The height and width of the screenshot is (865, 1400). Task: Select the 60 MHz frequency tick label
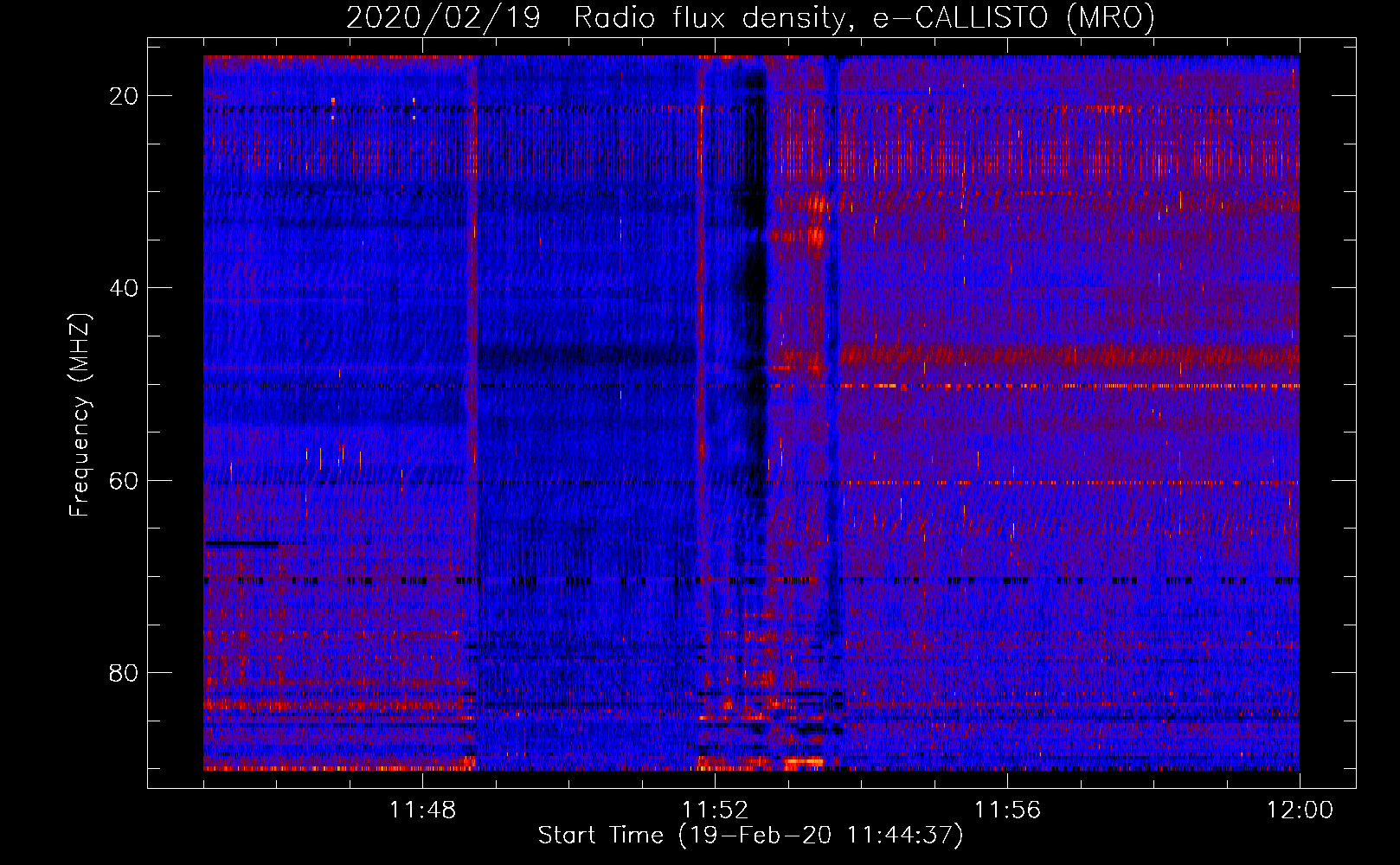124,480
